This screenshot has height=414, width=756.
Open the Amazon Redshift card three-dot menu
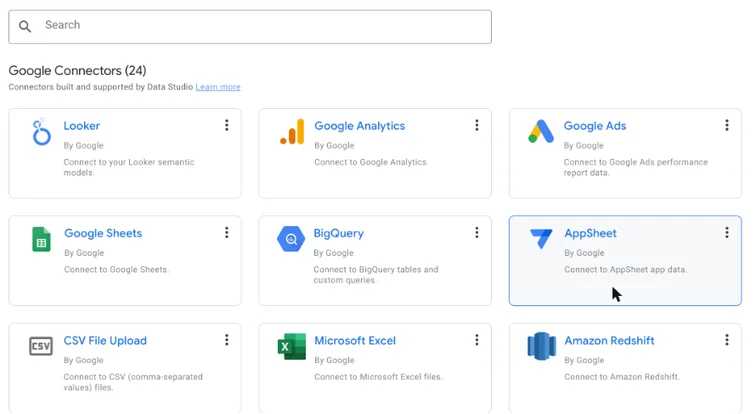tap(727, 340)
